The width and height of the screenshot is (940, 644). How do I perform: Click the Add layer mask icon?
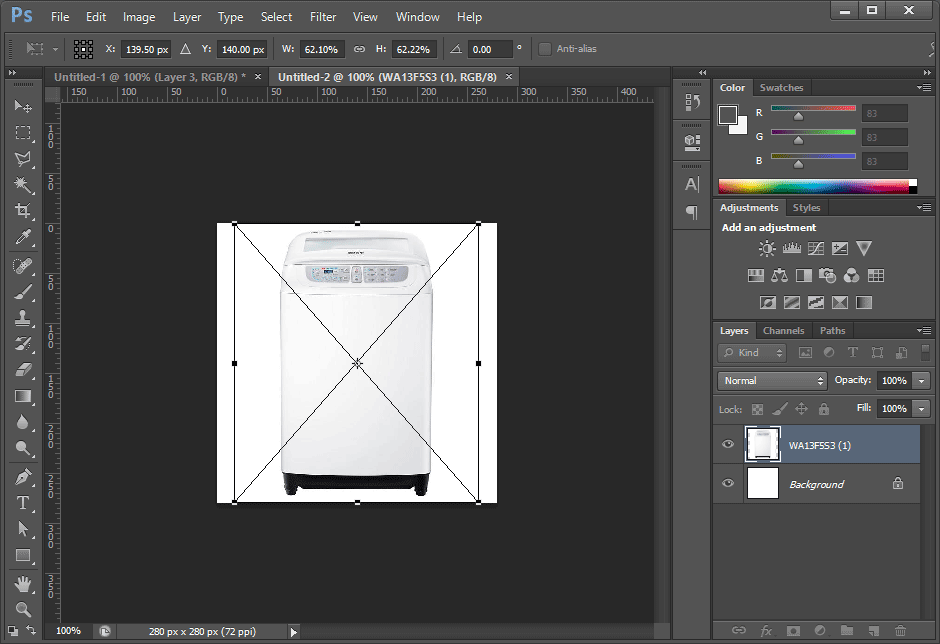click(793, 631)
